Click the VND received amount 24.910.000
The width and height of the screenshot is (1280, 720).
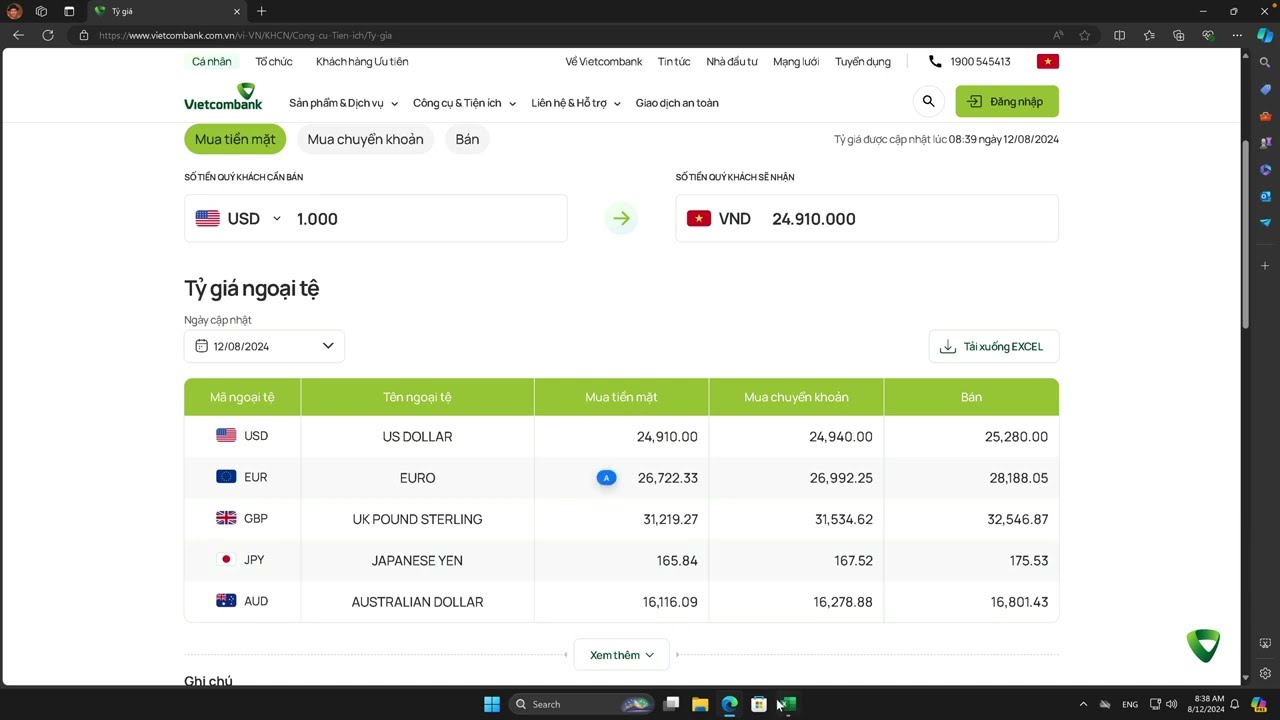point(813,219)
